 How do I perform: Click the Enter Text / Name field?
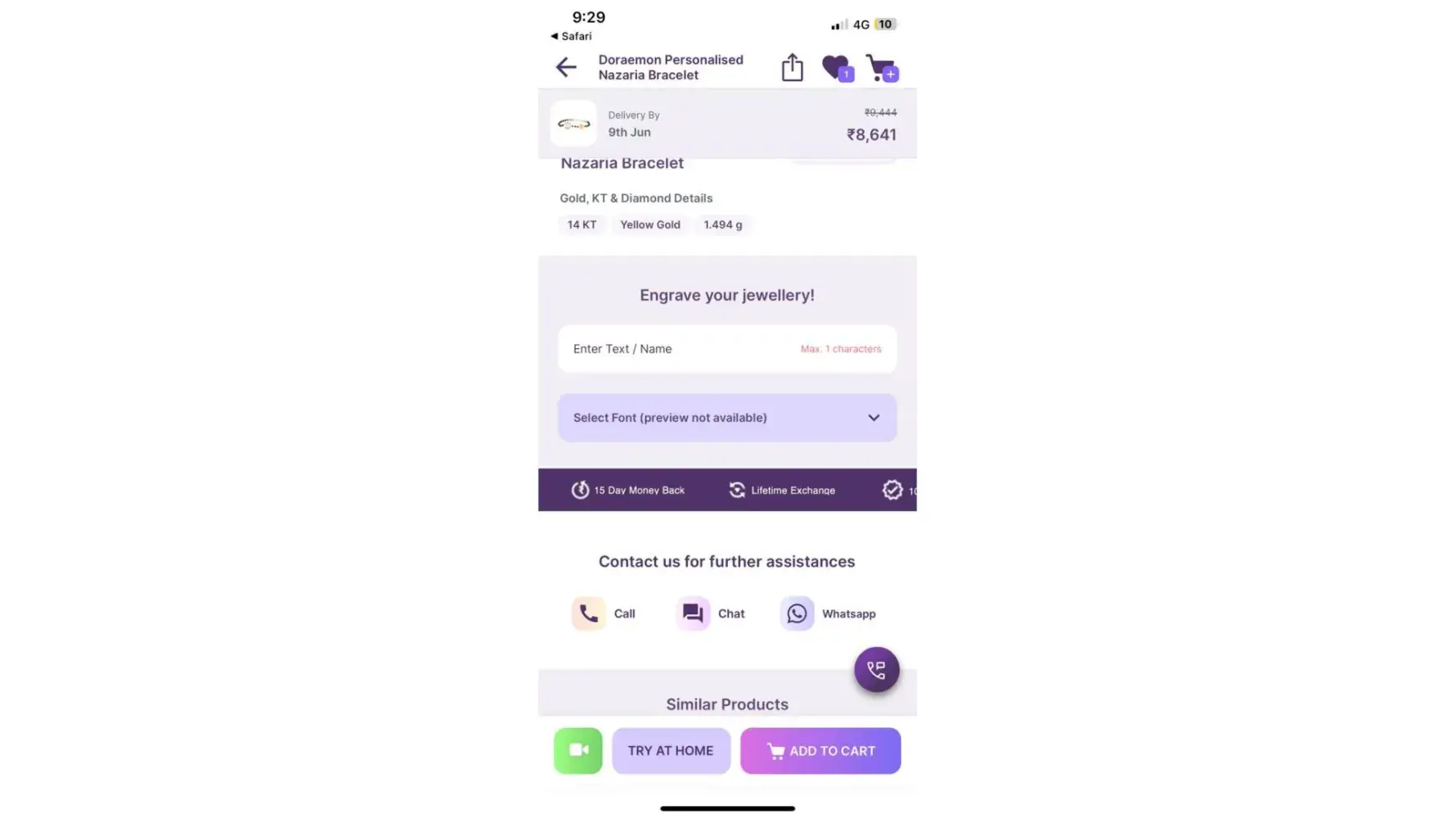click(727, 349)
